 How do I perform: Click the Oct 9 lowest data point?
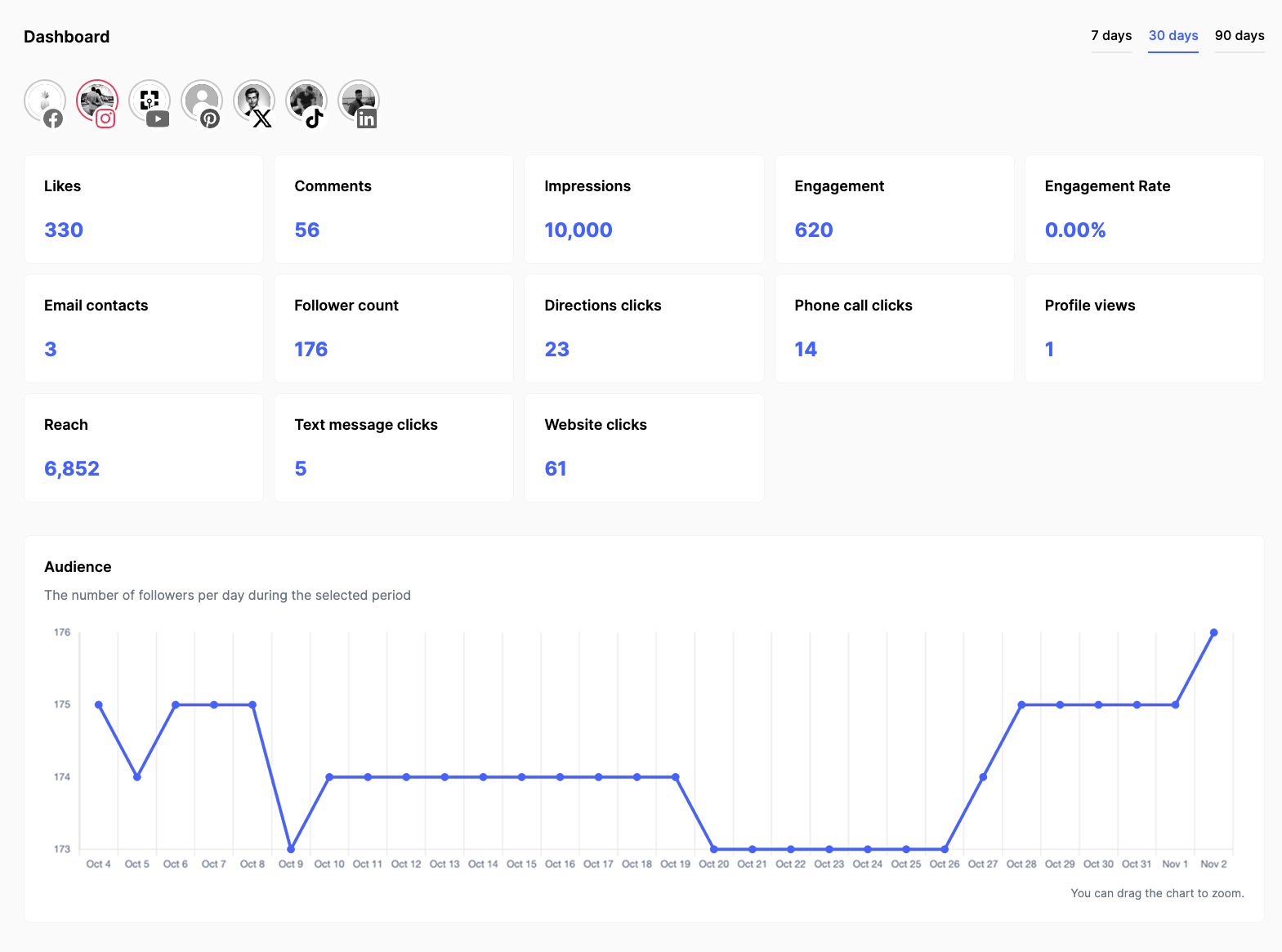(x=291, y=849)
